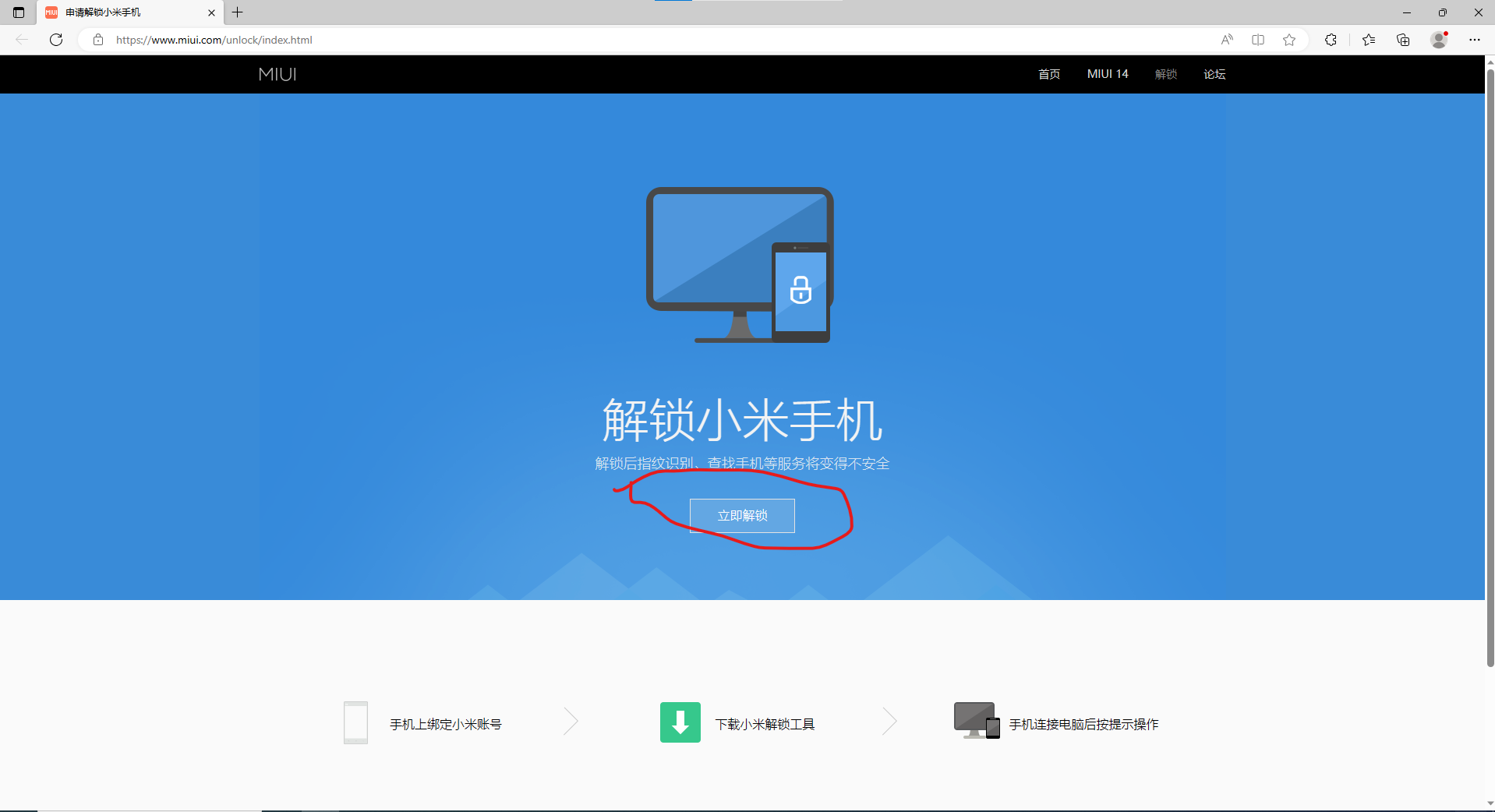The width and height of the screenshot is (1495, 812).
Task: Open browser extensions puzzle icon
Action: click(x=1331, y=40)
